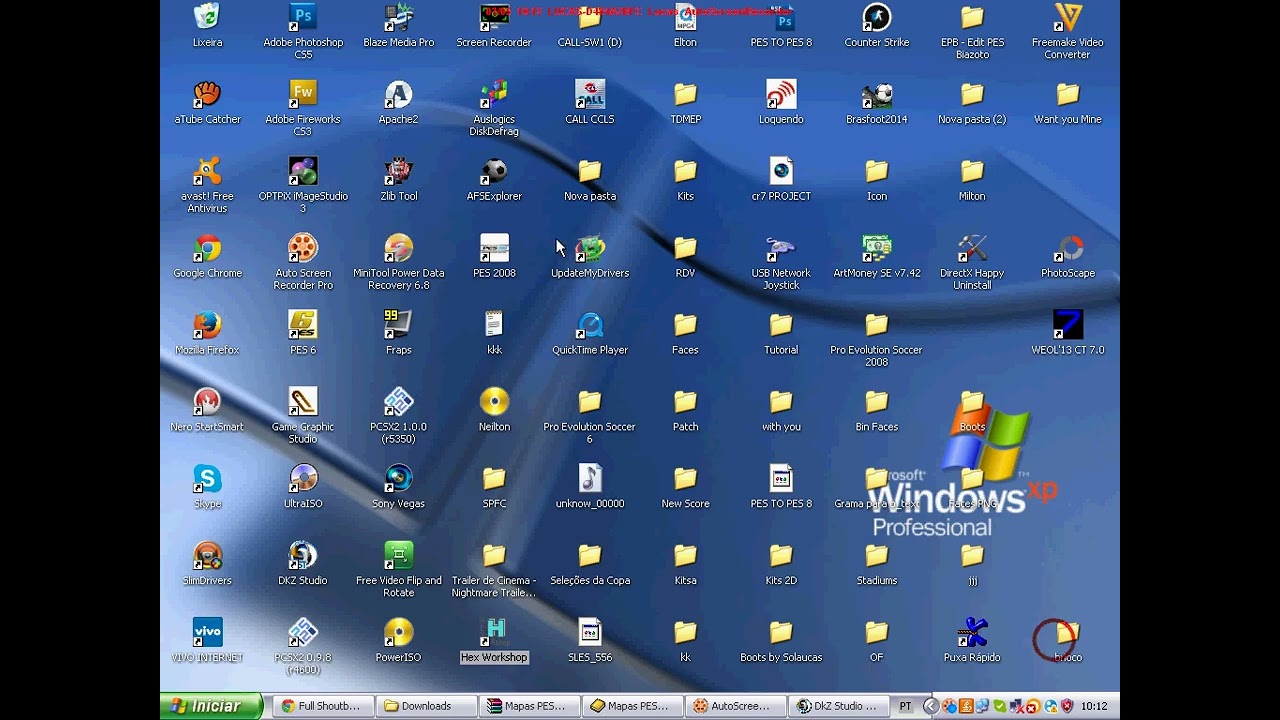This screenshot has width=1280, height=720.
Task: Select the Apache2 desktop icon
Action: point(398,94)
